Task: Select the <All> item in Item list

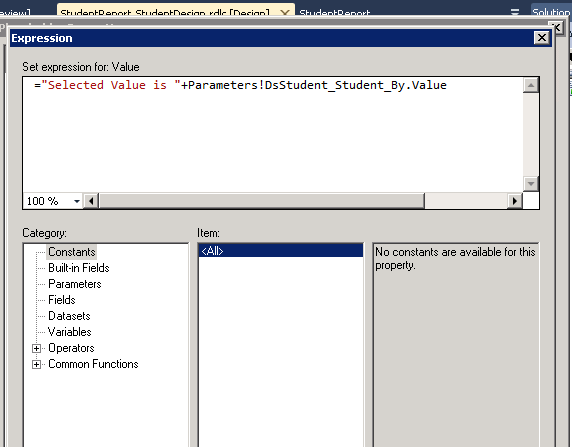Action: [x=281, y=251]
